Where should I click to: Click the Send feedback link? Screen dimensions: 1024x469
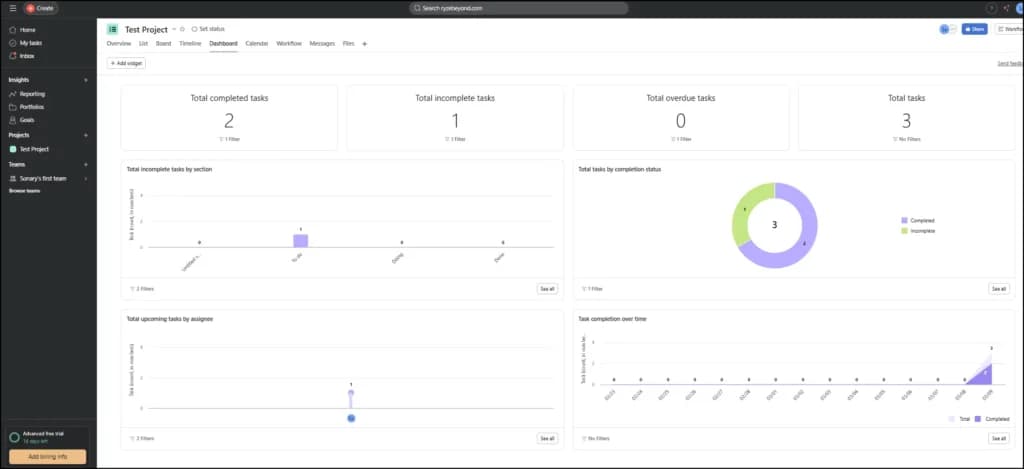click(1010, 63)
